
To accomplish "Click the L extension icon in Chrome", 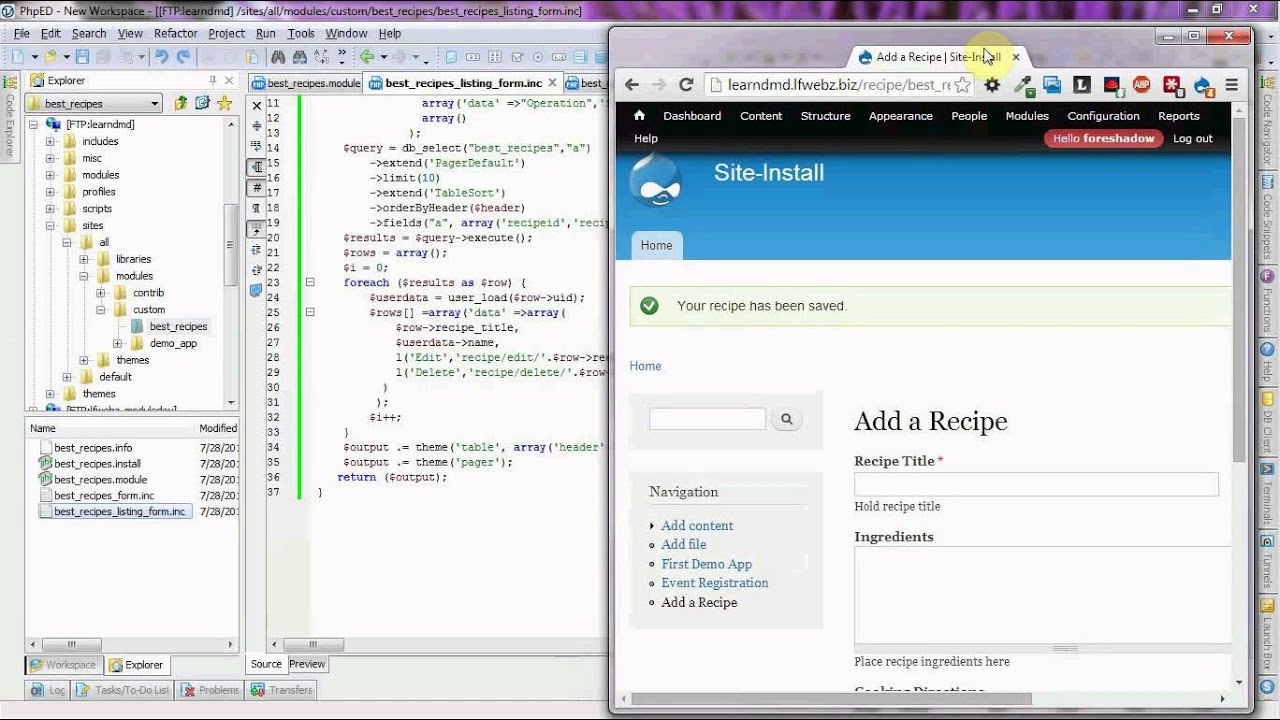I will point(1082,85).
